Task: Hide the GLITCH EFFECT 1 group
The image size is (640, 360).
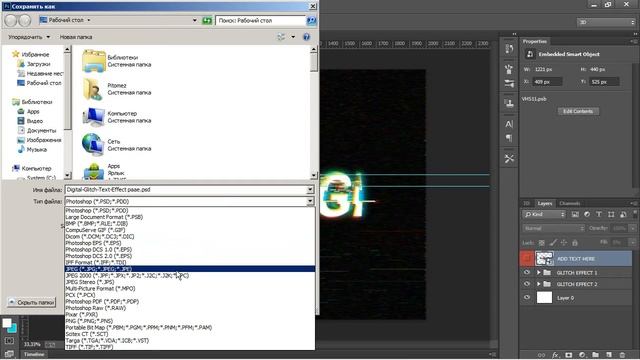Action: (x=527, y=272)
